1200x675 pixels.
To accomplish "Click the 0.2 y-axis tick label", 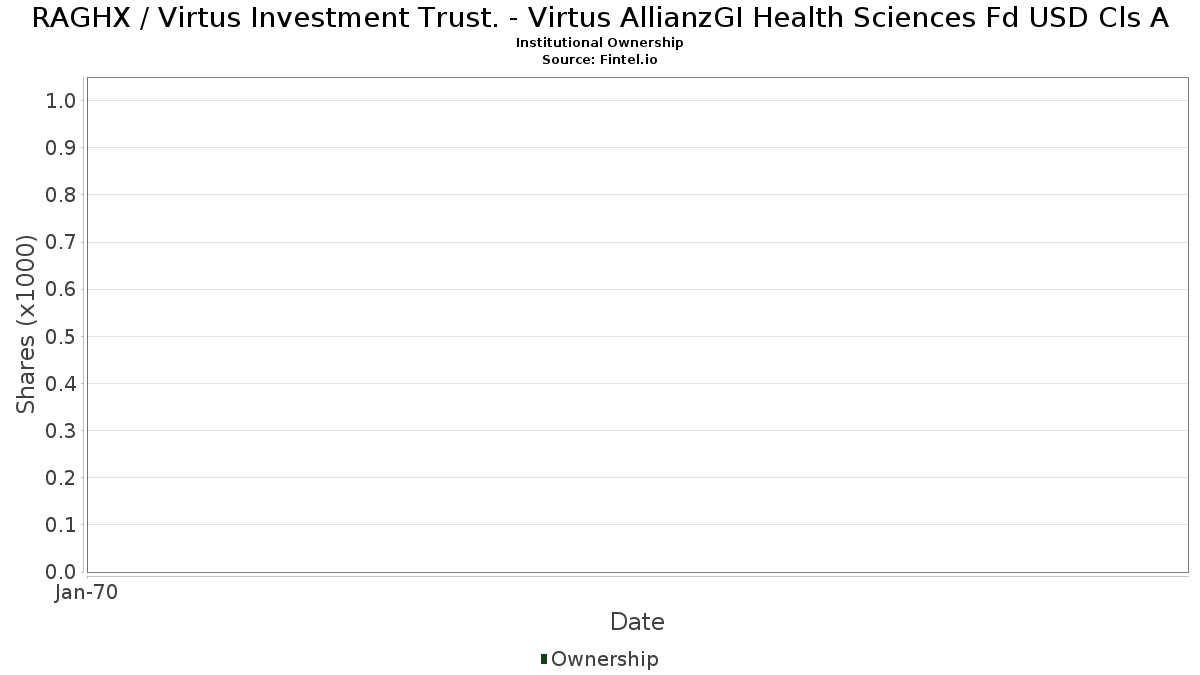I will tap(61, 478).
